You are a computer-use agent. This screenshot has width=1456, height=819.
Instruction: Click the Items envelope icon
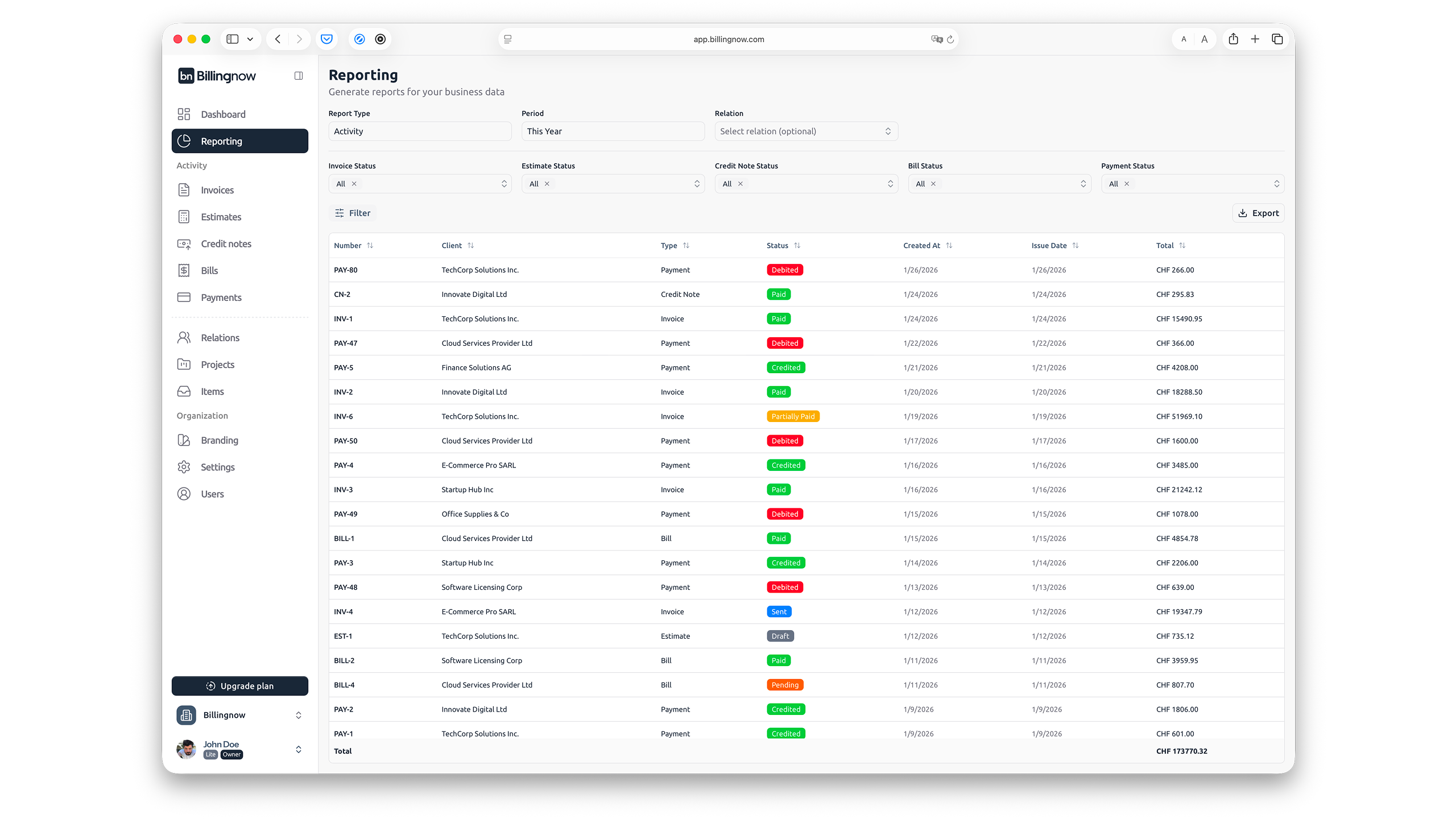click(184, 391)
